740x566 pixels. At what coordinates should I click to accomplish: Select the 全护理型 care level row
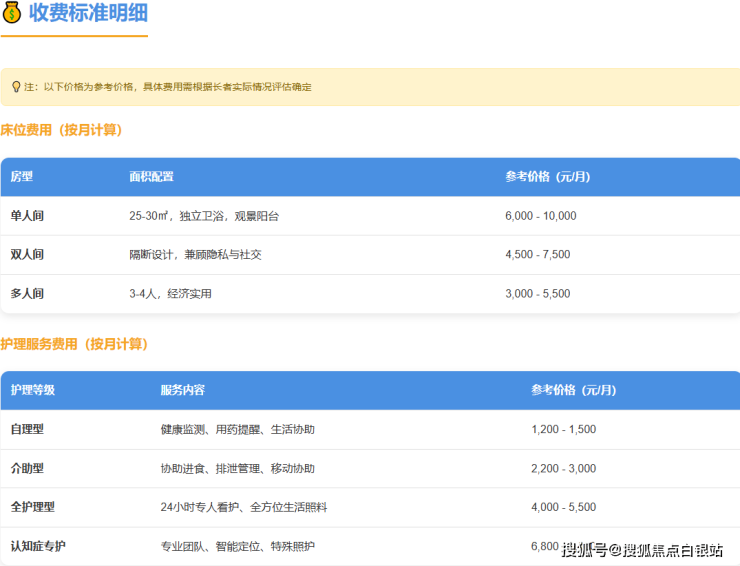click(x=33, y=507)
